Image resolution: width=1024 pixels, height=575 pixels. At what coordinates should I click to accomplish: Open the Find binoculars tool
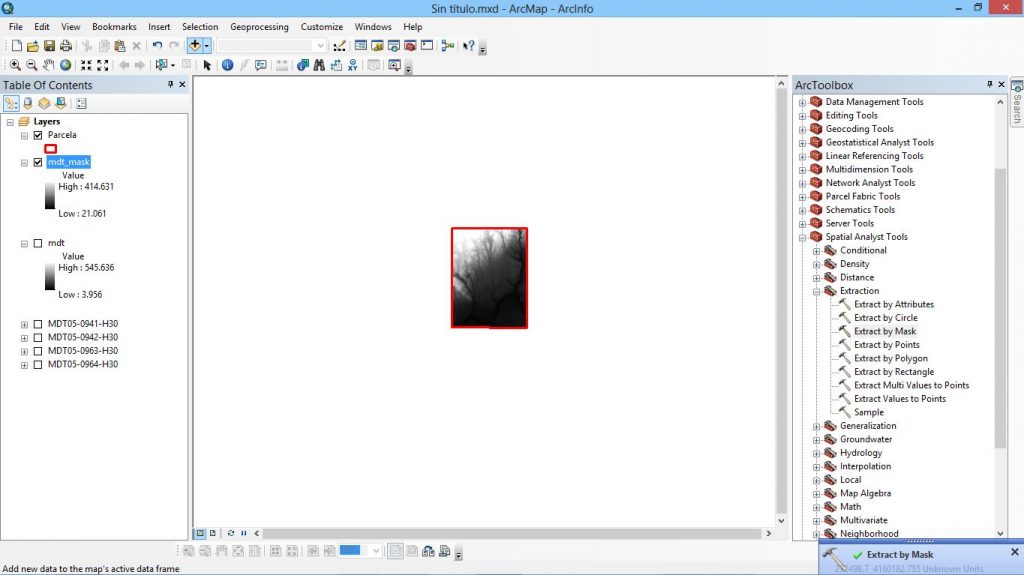pyautogui.click(x=319, y=65)
